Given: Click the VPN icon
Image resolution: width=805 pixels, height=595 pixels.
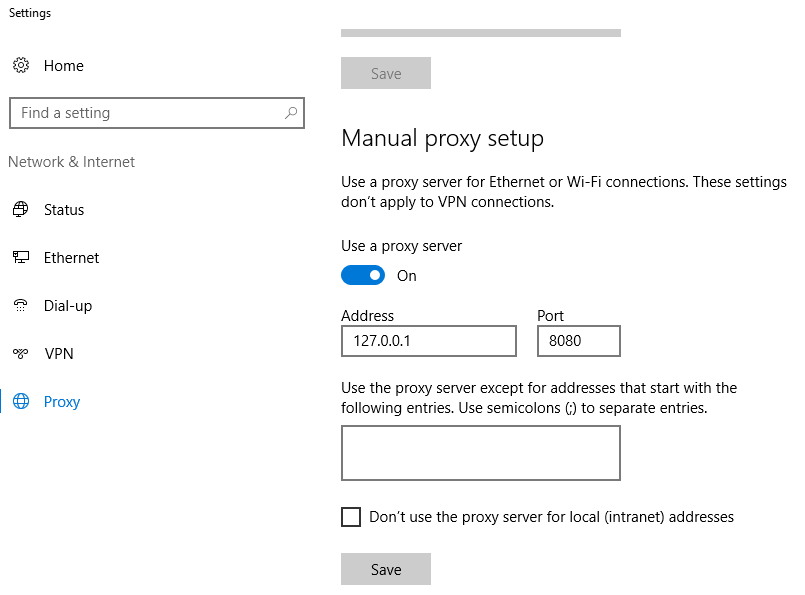Looking at the screenshot, I should (21, 353).
